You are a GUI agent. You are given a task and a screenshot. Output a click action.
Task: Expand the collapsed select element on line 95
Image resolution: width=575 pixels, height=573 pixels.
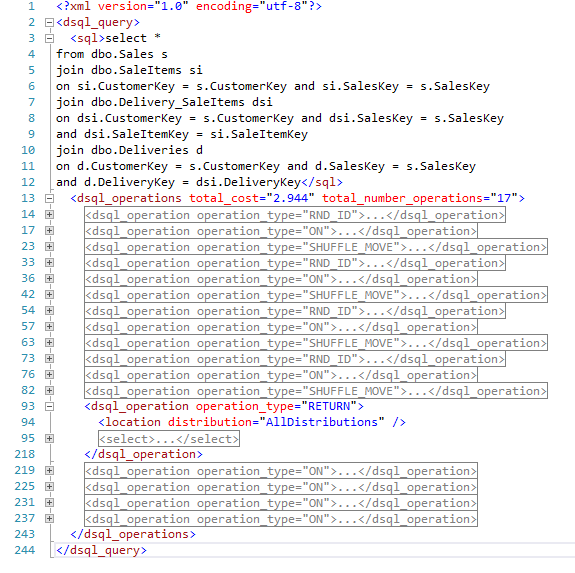(x=49, y=439)
